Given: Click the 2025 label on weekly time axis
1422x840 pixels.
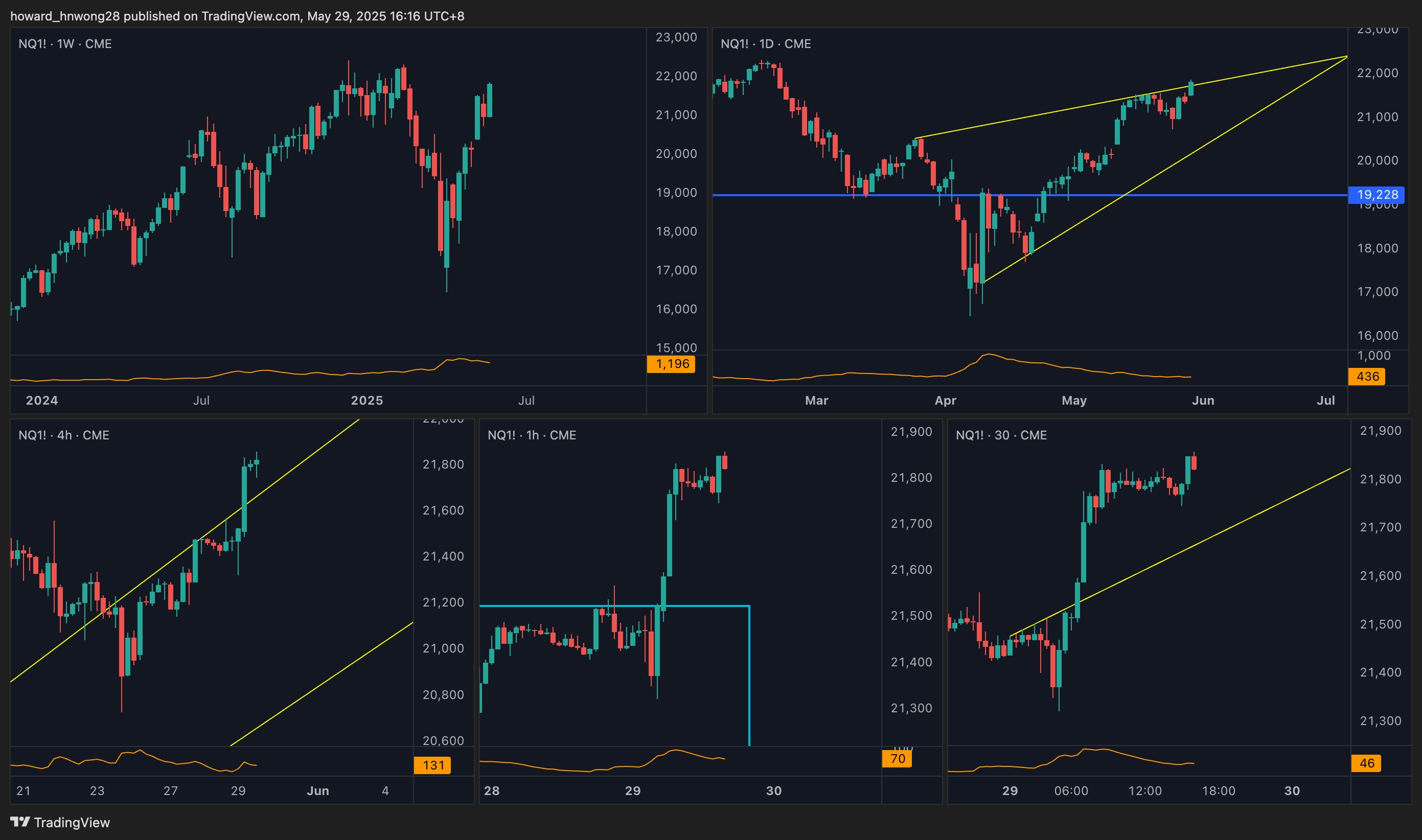Looking at the screenshot, I should (x=367, y=400).
